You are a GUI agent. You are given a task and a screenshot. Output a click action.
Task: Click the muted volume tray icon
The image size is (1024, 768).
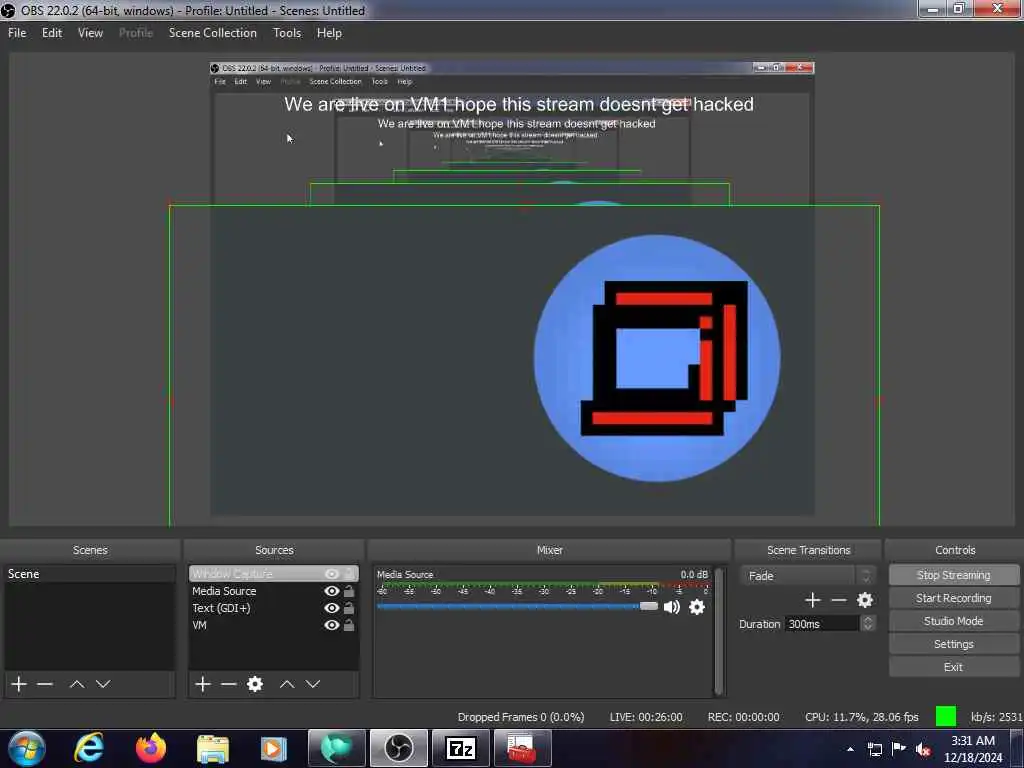pyautogui.click(x=923, y=749)
